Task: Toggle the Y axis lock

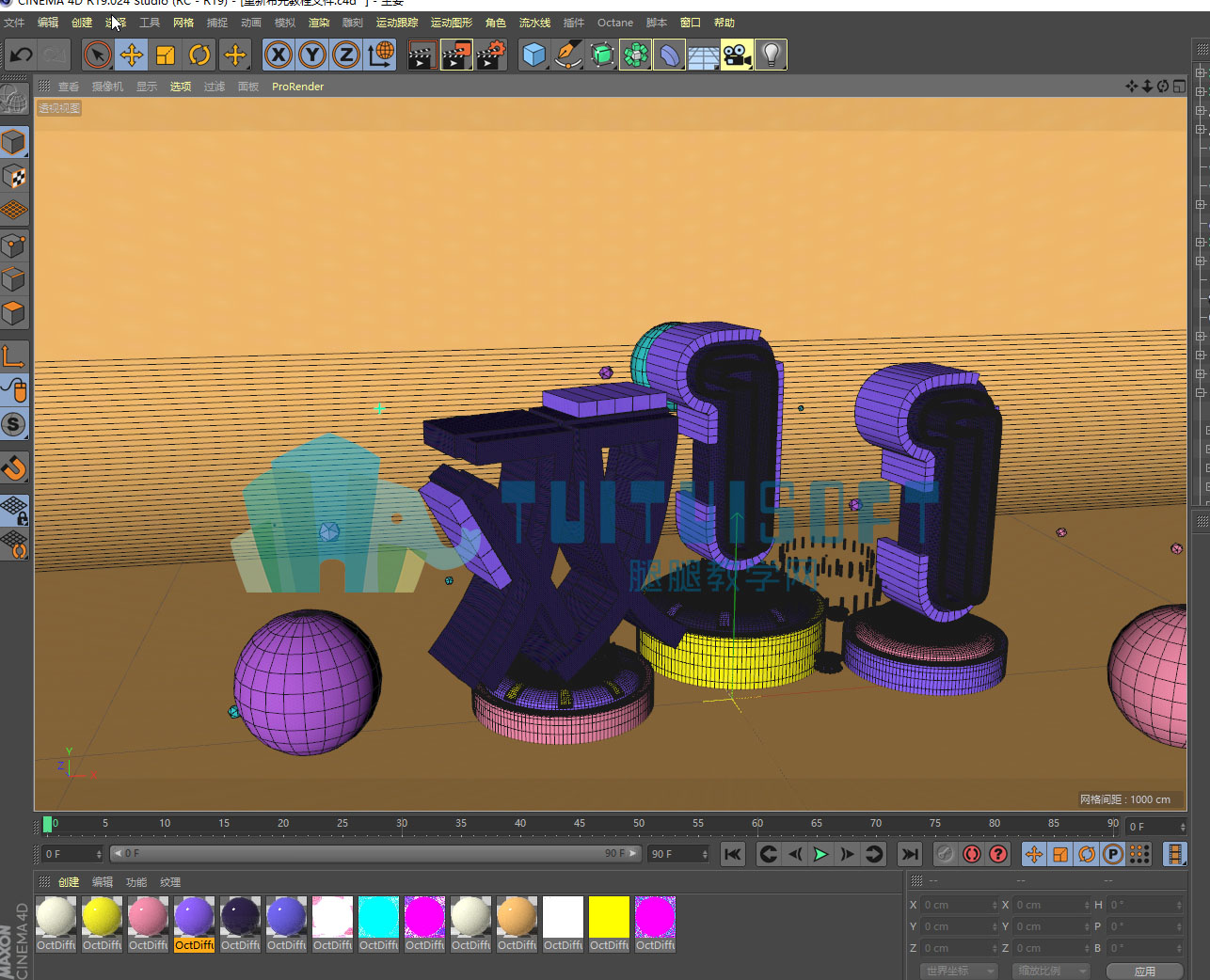Action: coord(312,55)
